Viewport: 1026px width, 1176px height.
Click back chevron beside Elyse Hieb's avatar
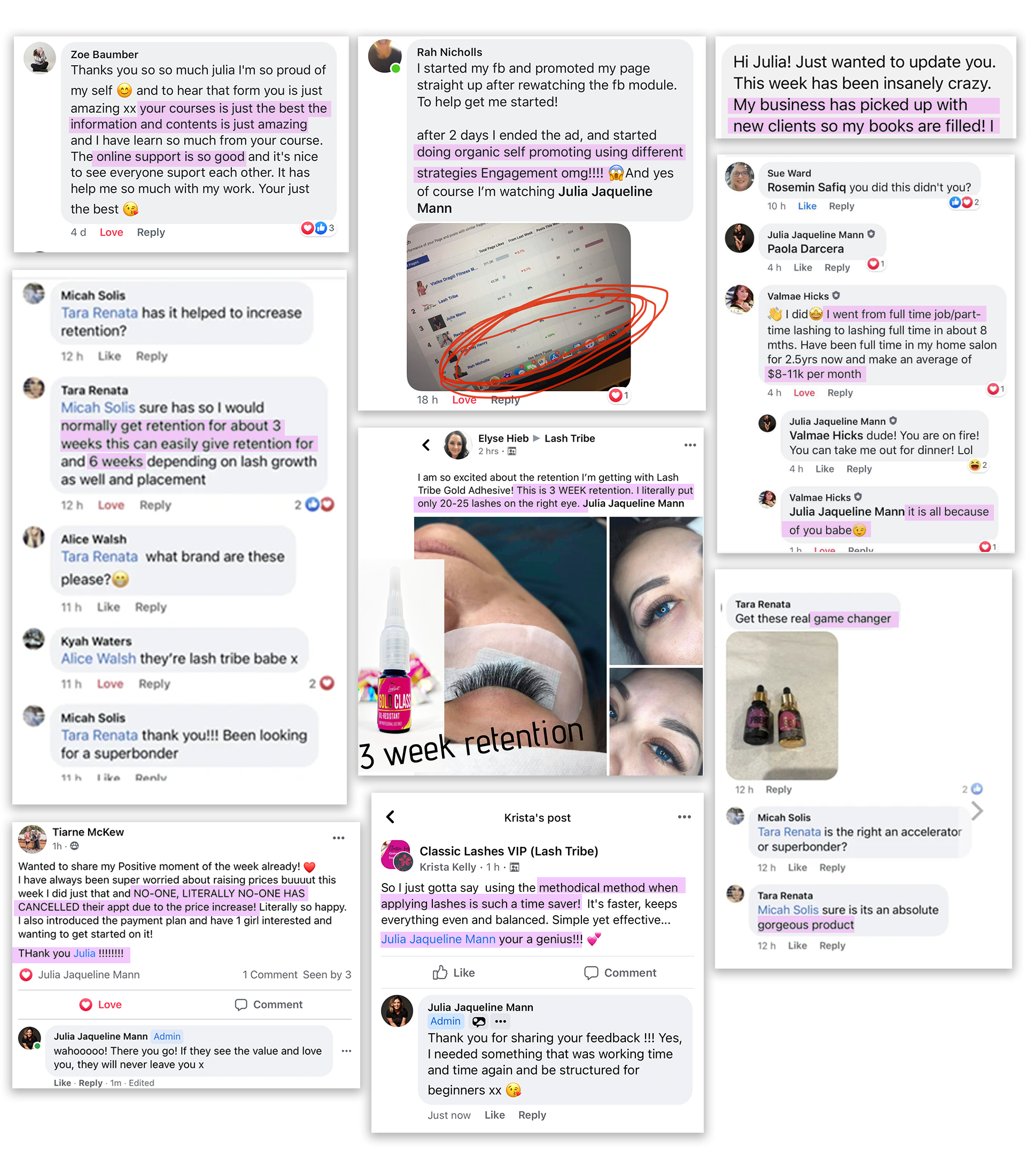coord(426,445)
